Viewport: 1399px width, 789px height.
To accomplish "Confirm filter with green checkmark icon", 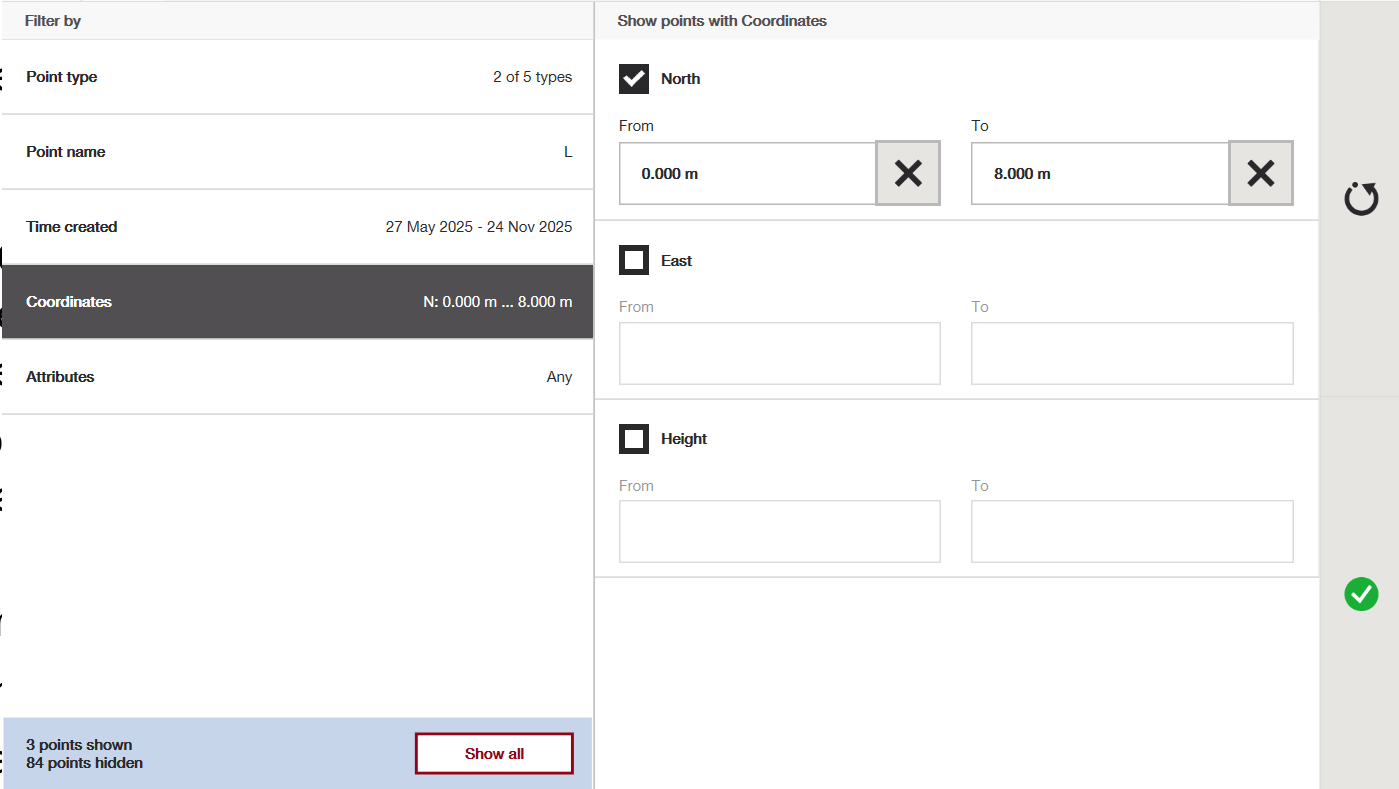I will (x=1361, y=595).
